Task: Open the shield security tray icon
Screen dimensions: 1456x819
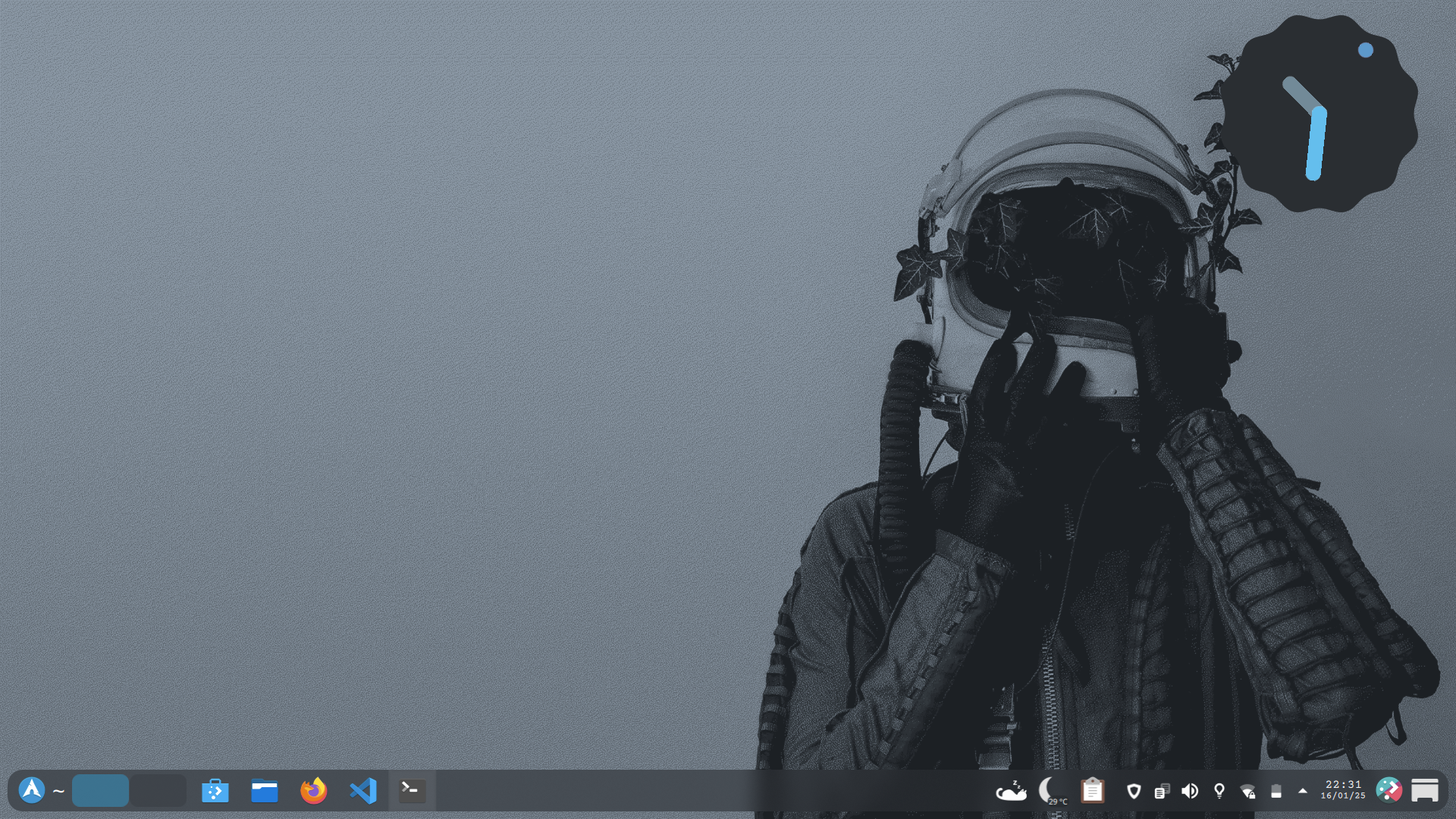Action: pyautogui.click(x=1134, y=792)
